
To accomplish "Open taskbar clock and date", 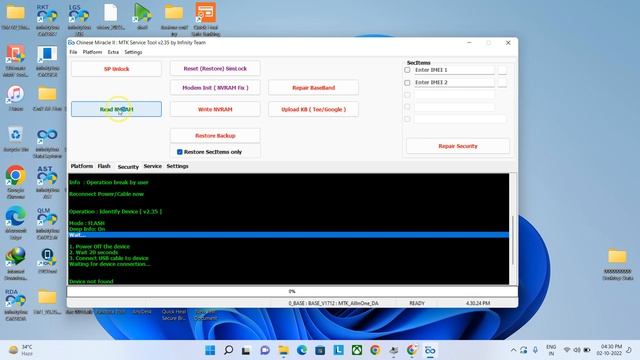I will (609, 350).
